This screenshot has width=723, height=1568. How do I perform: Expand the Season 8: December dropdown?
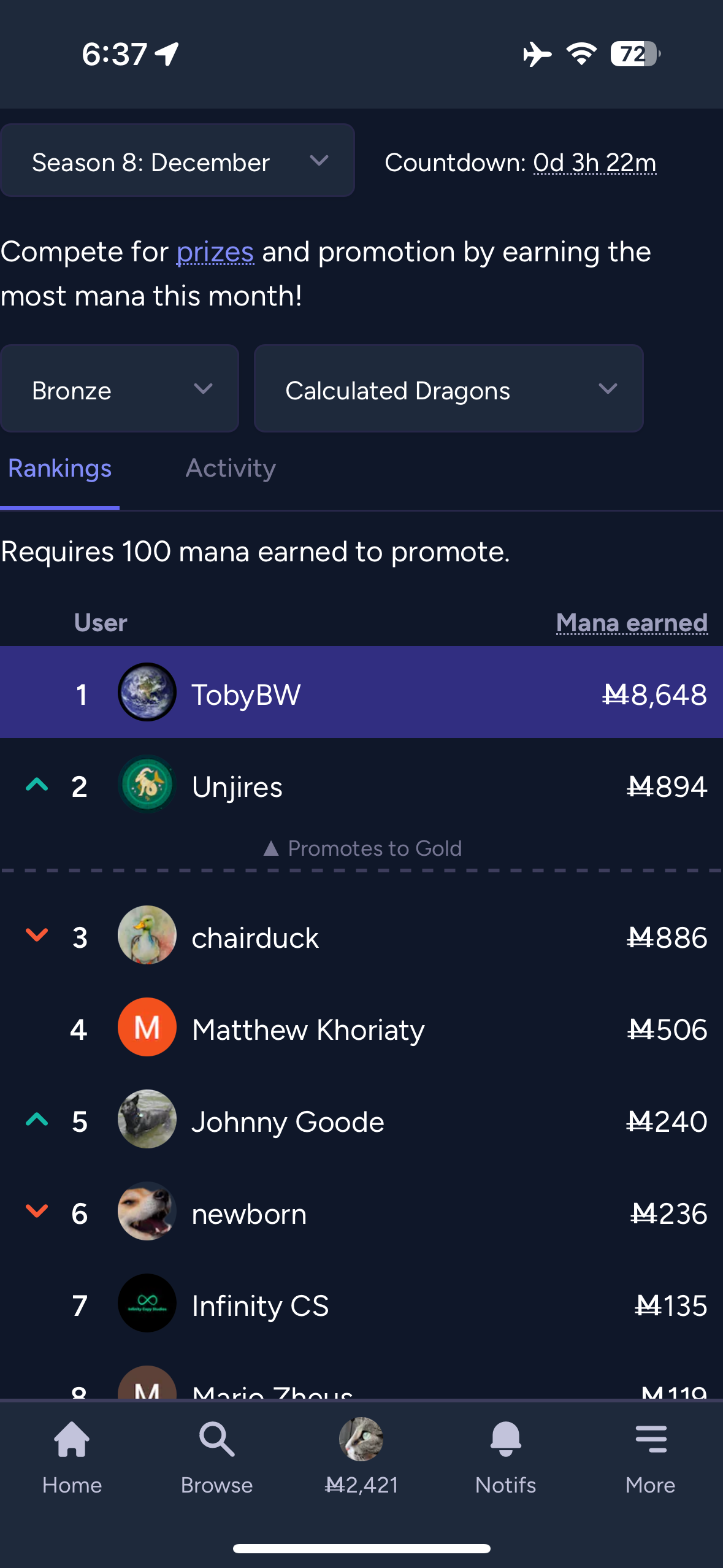tap(177, 161)
